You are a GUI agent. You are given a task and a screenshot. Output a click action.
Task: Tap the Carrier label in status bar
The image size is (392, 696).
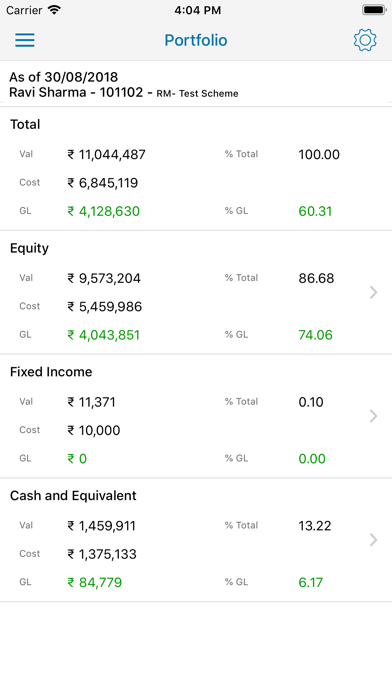point(24,10)
